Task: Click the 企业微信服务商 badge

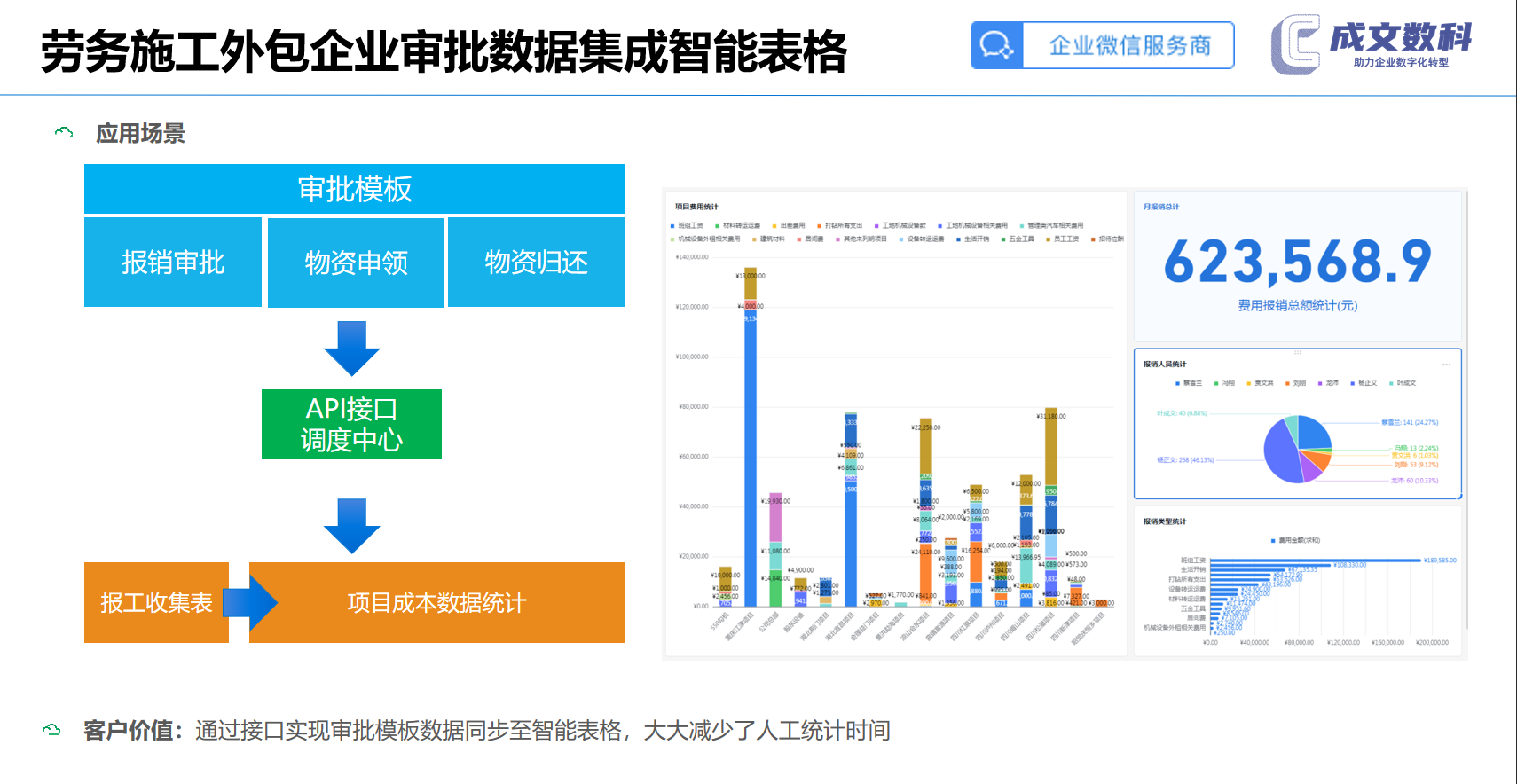Action: click(1103, 45)
